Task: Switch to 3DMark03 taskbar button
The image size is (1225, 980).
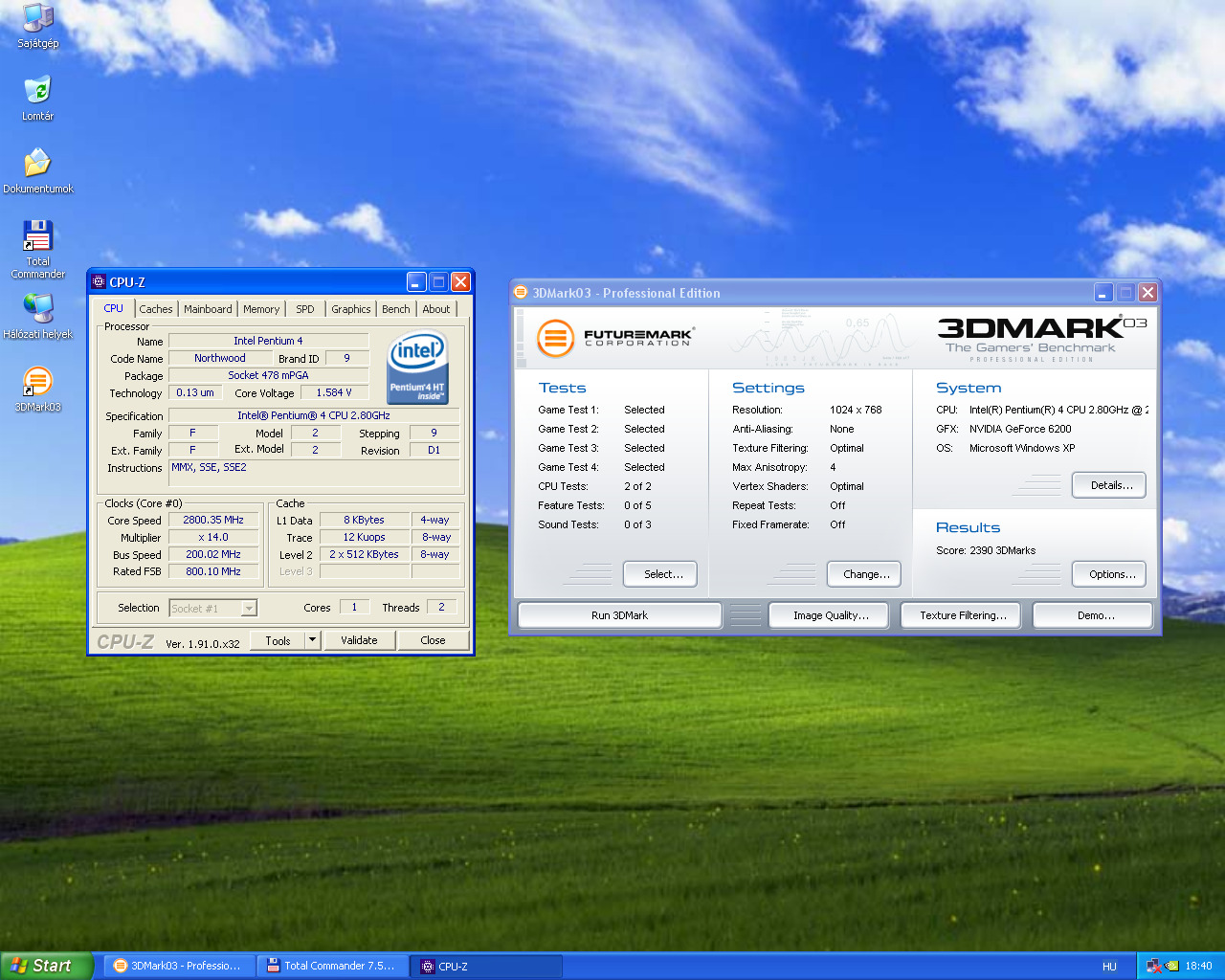Action: 179,966
